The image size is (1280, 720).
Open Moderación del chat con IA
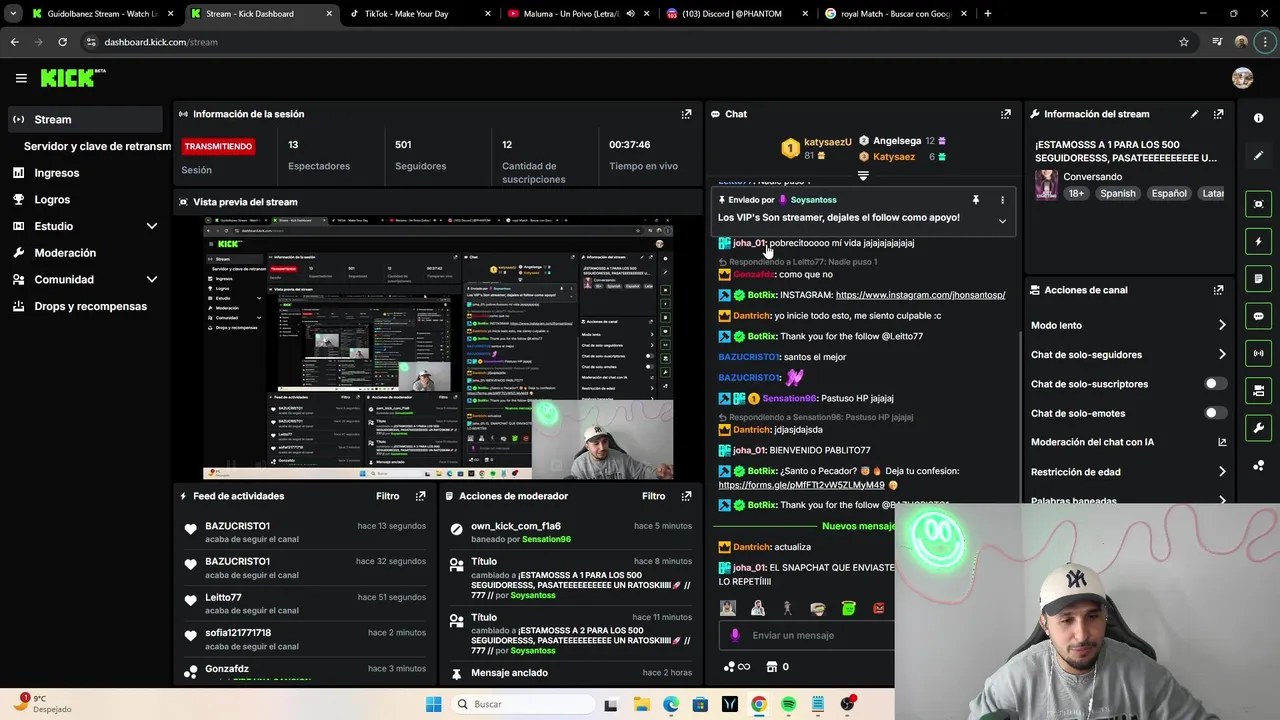click(1128, 442)
